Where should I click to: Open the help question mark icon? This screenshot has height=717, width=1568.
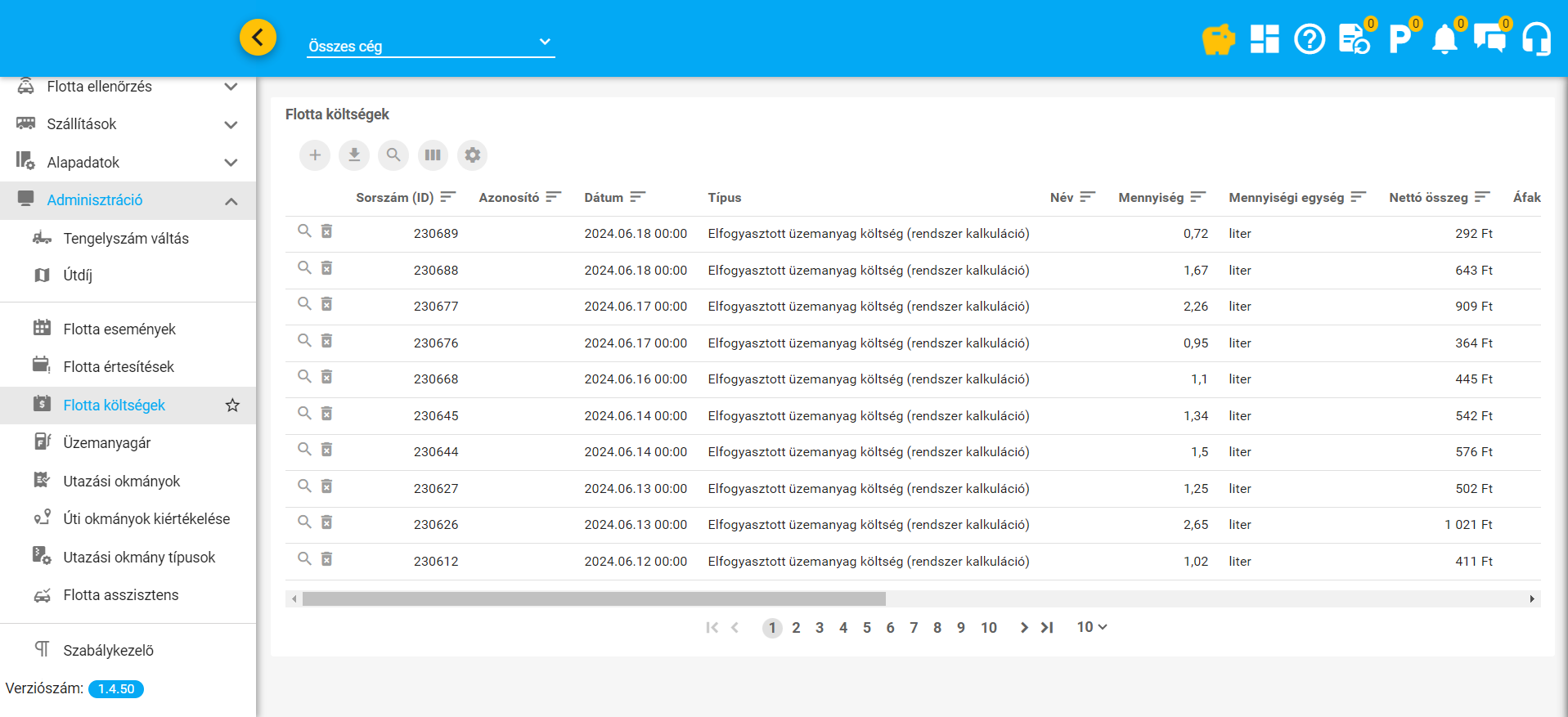click(x=1309, y=38)
